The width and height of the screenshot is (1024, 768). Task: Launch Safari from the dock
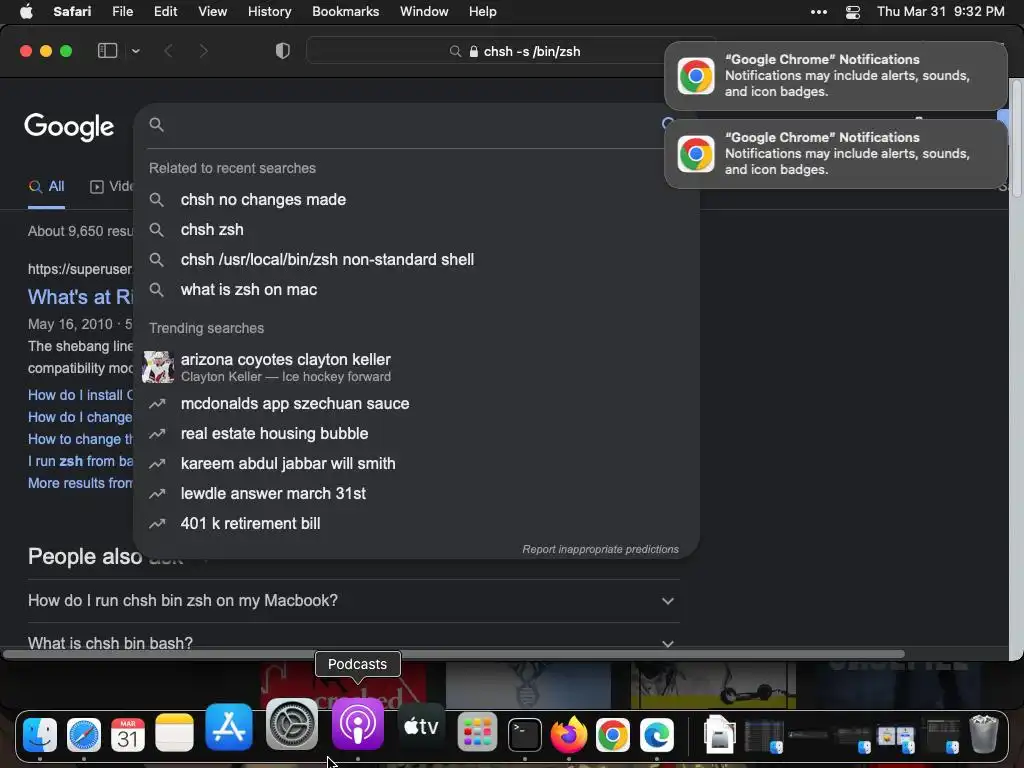coord(84,735)
